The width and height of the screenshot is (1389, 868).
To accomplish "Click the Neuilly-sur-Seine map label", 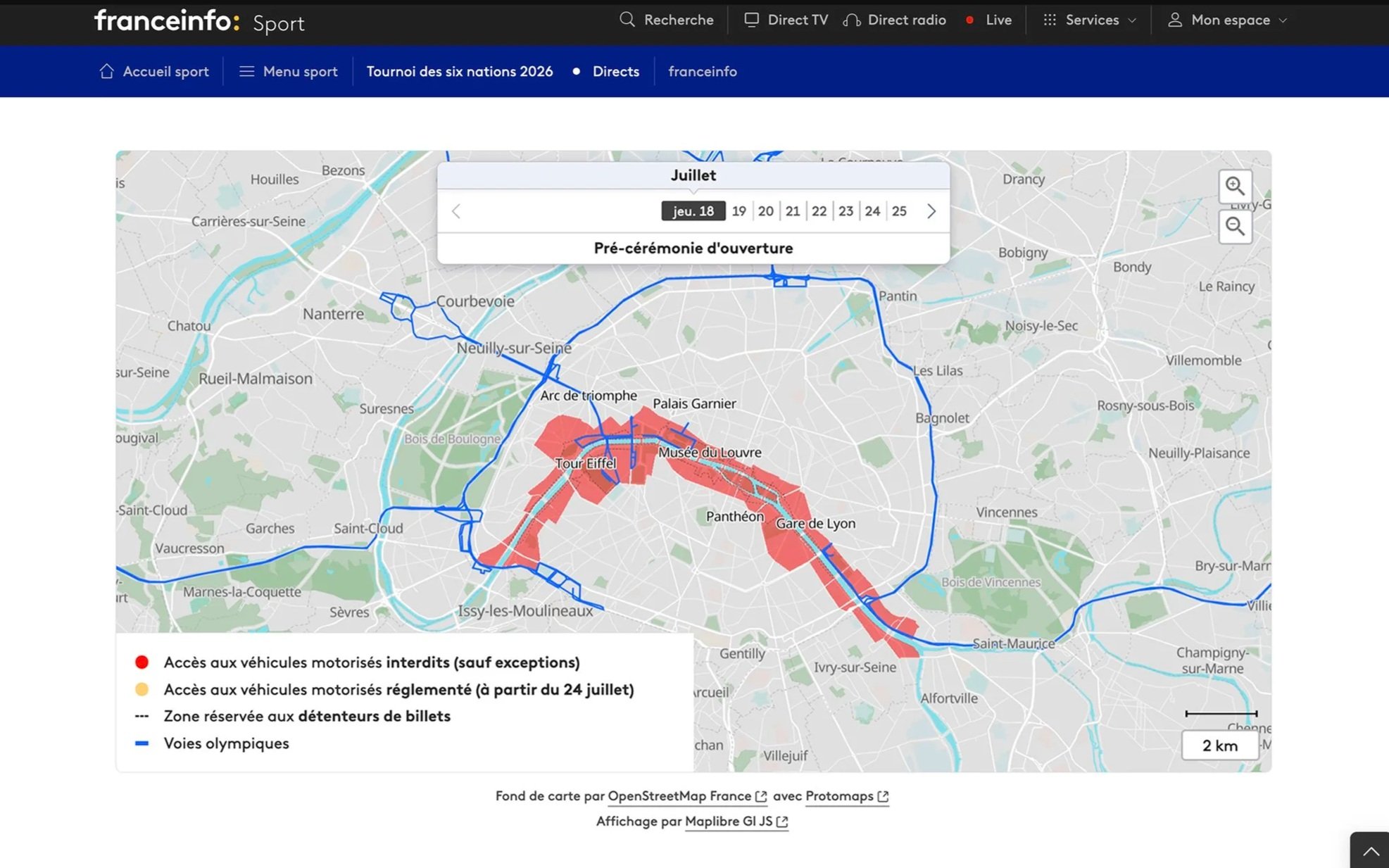I will (x=514, y=348).
